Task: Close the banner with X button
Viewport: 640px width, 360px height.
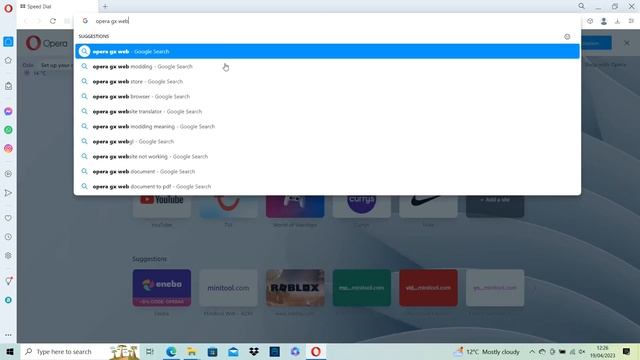Action: (627, 43)
